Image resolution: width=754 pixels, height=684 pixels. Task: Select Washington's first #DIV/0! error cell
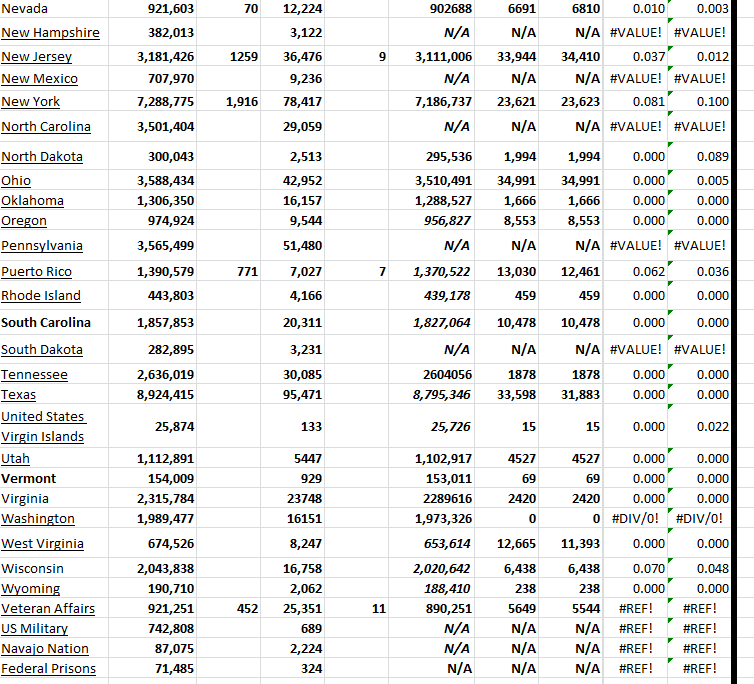pyautogui.click(x=635, y=519)
